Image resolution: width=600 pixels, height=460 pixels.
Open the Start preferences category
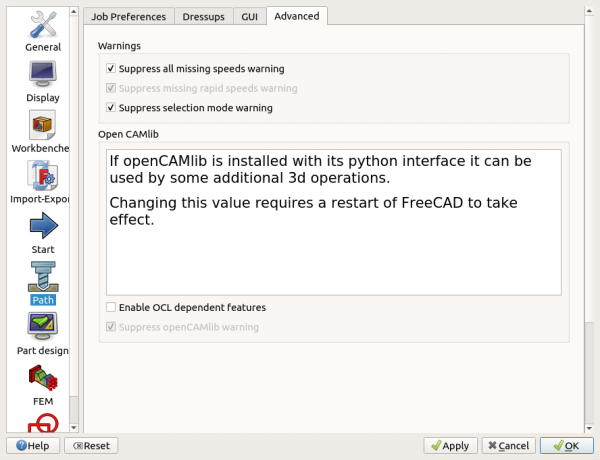tap(42, 233)
